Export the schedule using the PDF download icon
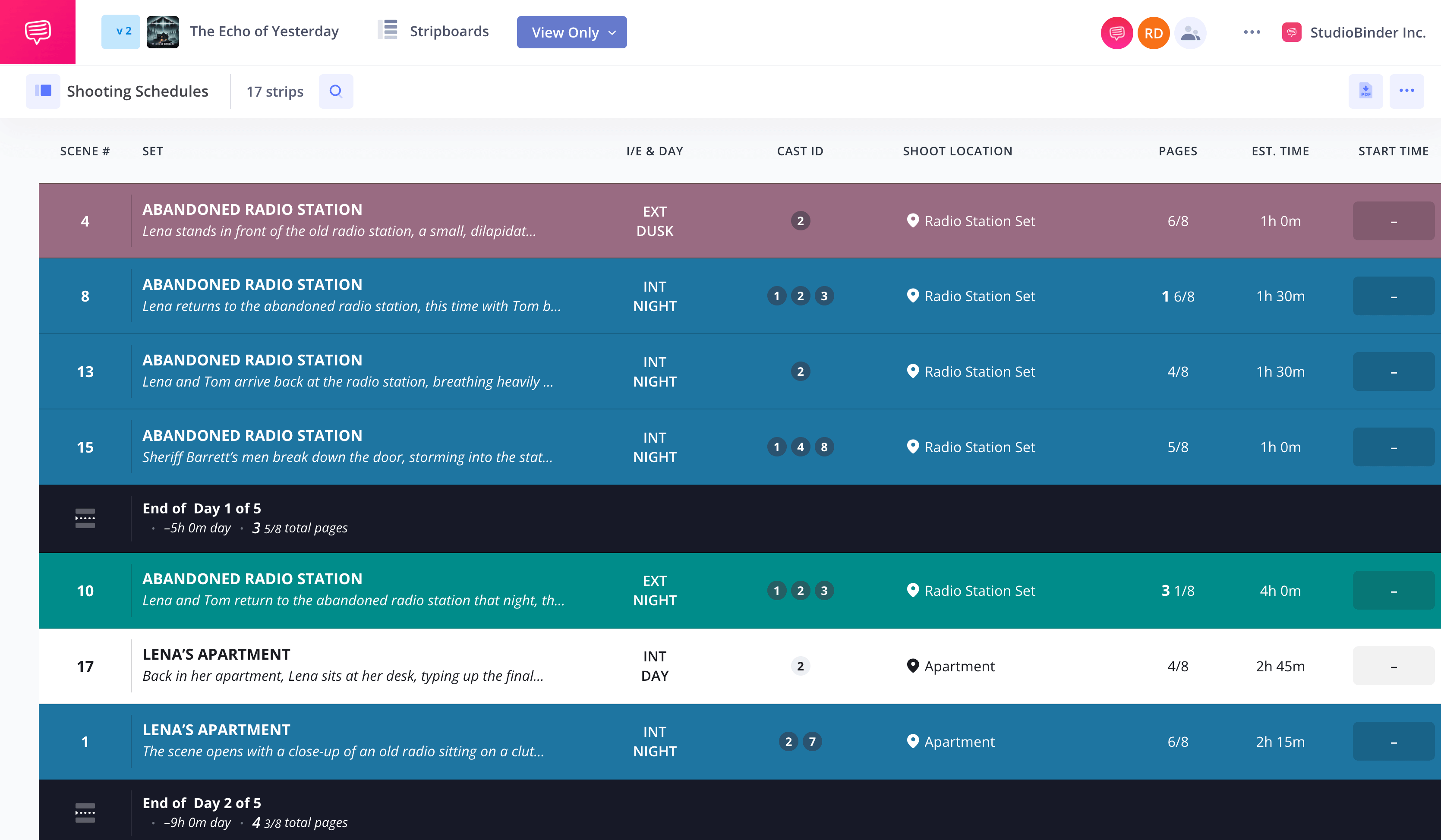Image resolution: width=1441 pixels, height=840 pixels. click(x=1365, y=91)
